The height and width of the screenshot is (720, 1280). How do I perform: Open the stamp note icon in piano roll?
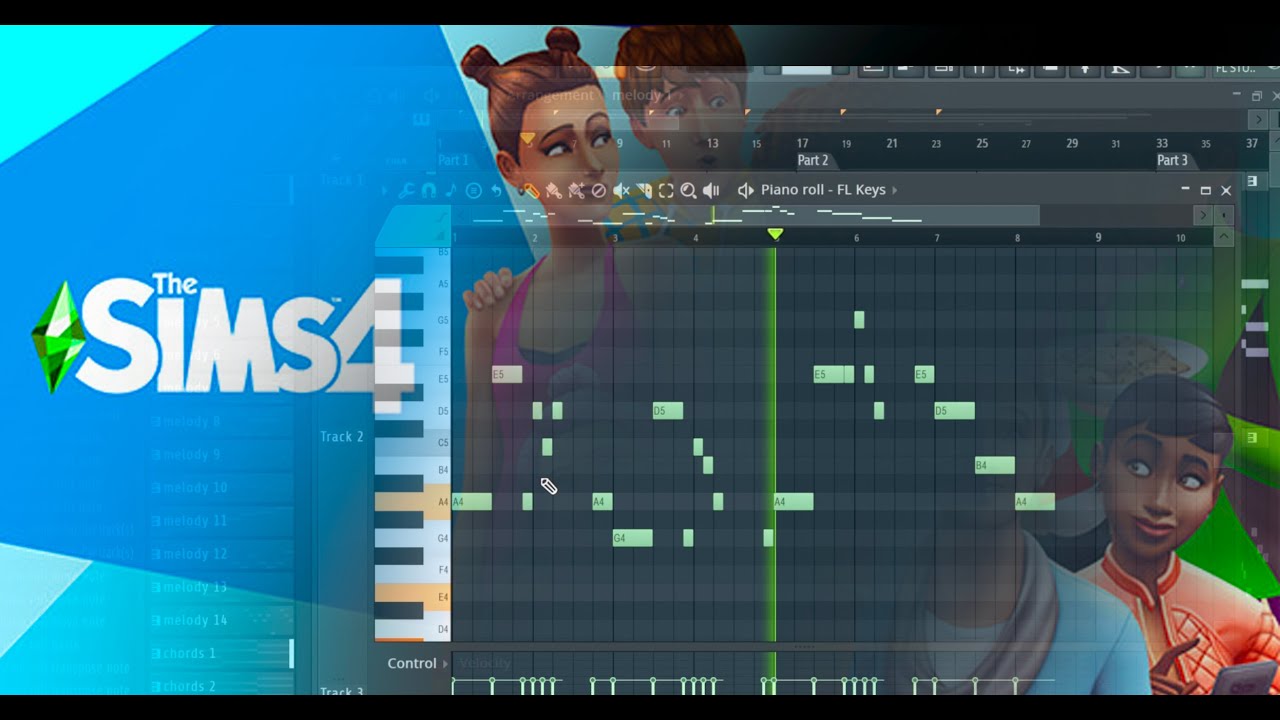point(450,190)
